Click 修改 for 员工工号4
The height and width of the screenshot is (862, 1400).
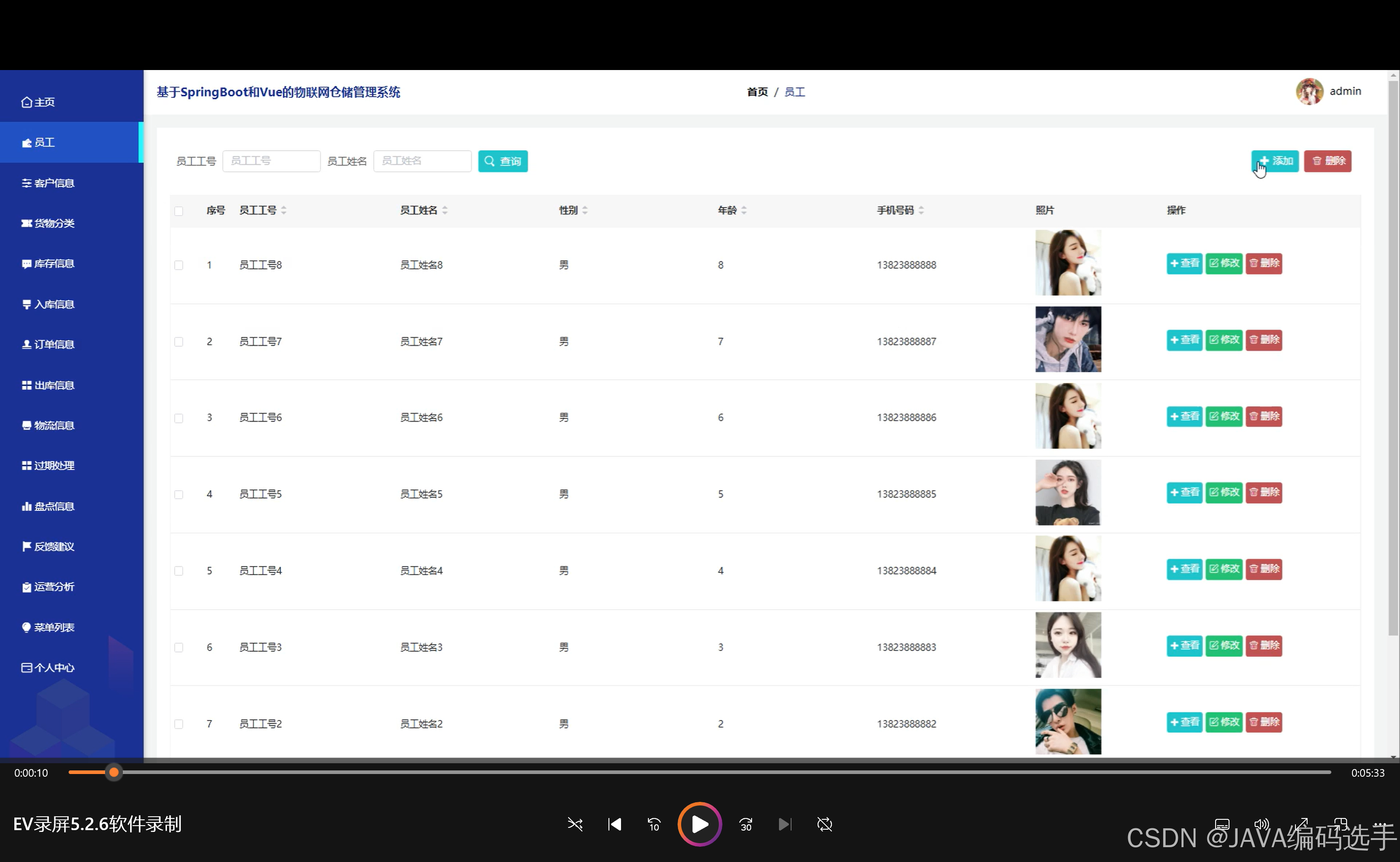click(x=1224, y=569)
